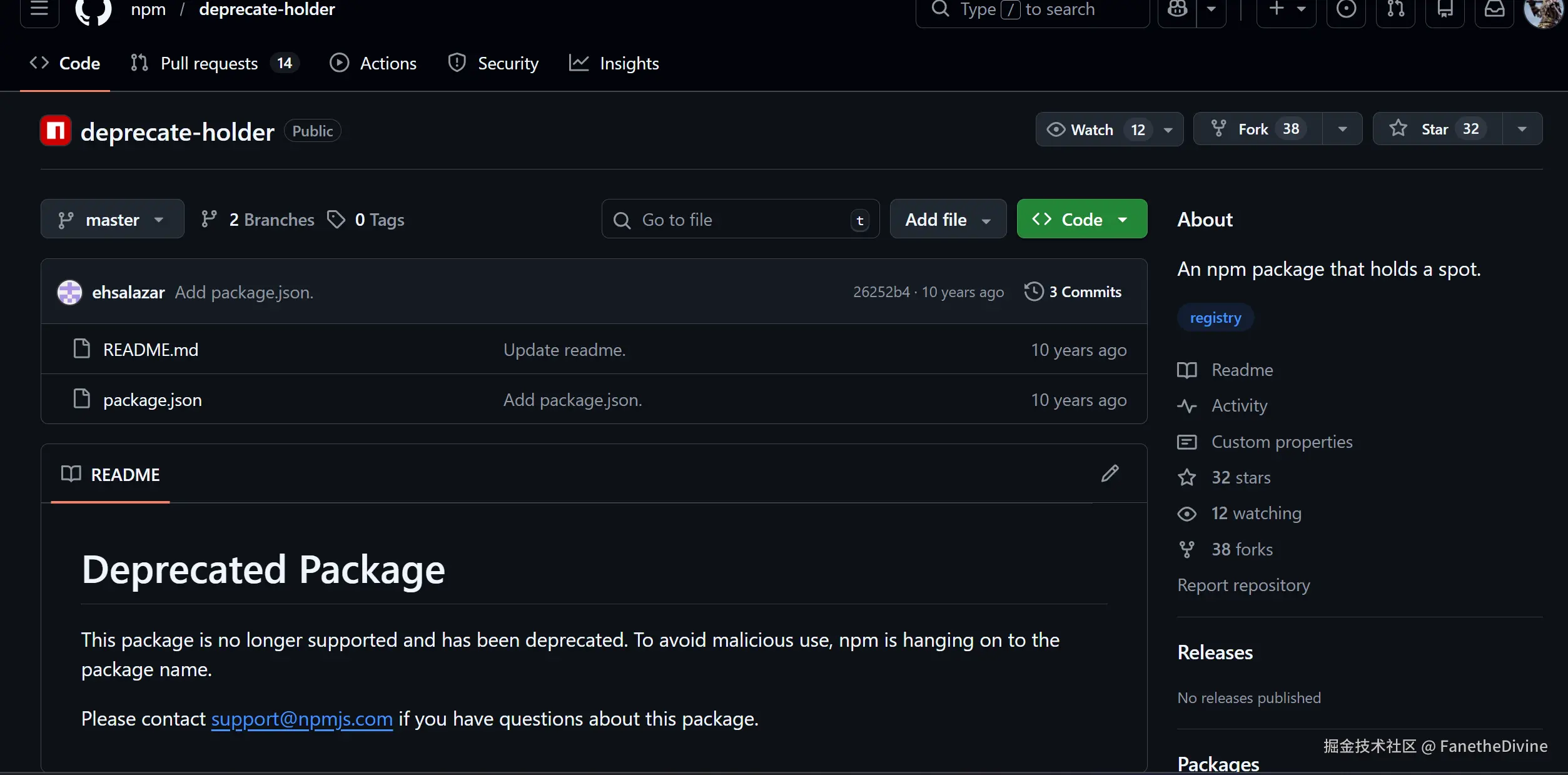The height and width of the screenshot is (775, 1568).
Task: Open the Add file dropdown
Action: click(x=948, y=220)
